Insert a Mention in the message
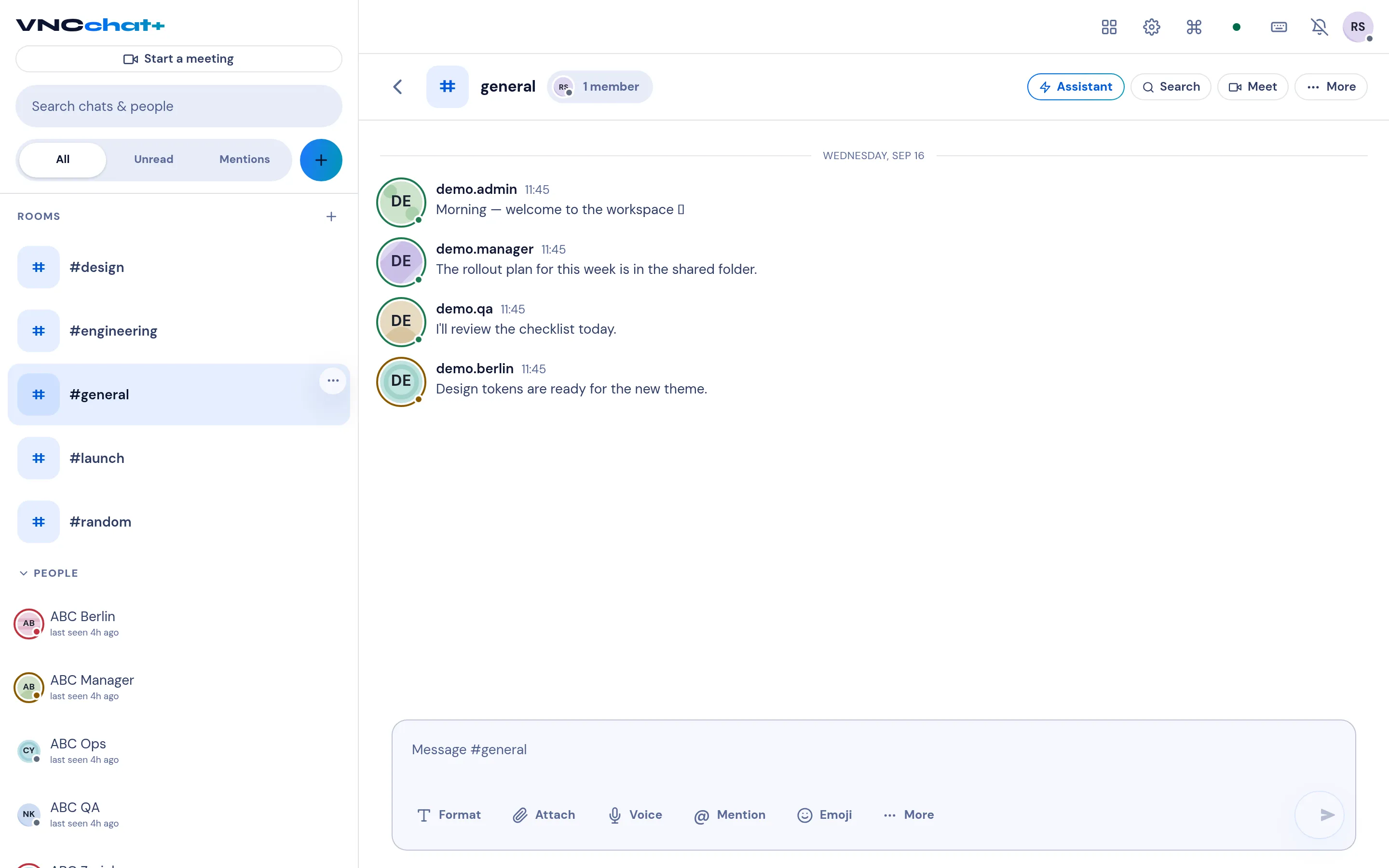 coord(730,814)
